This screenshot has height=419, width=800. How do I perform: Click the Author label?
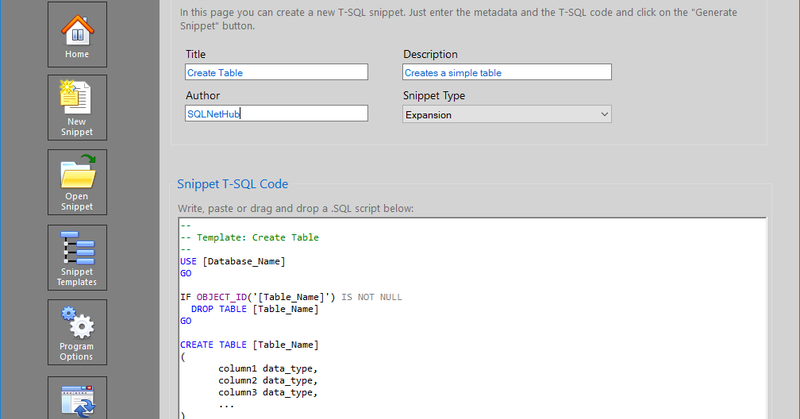click(x=203, y=95)
